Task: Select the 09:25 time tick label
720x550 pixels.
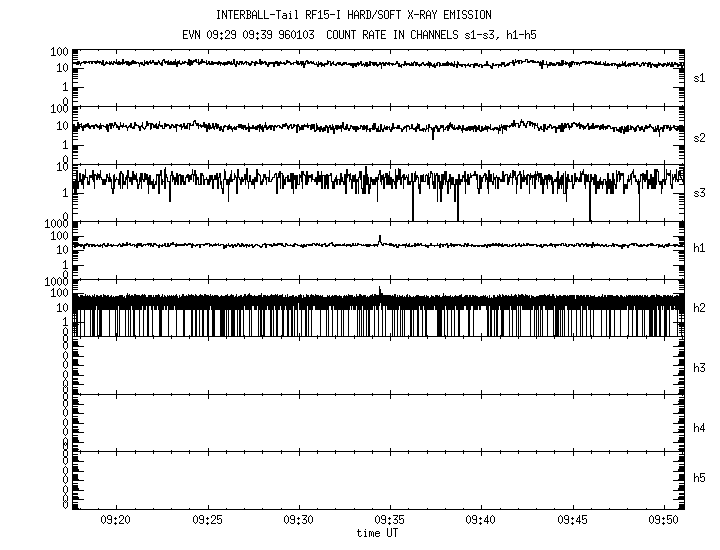Action: click(x=207, y=521)
